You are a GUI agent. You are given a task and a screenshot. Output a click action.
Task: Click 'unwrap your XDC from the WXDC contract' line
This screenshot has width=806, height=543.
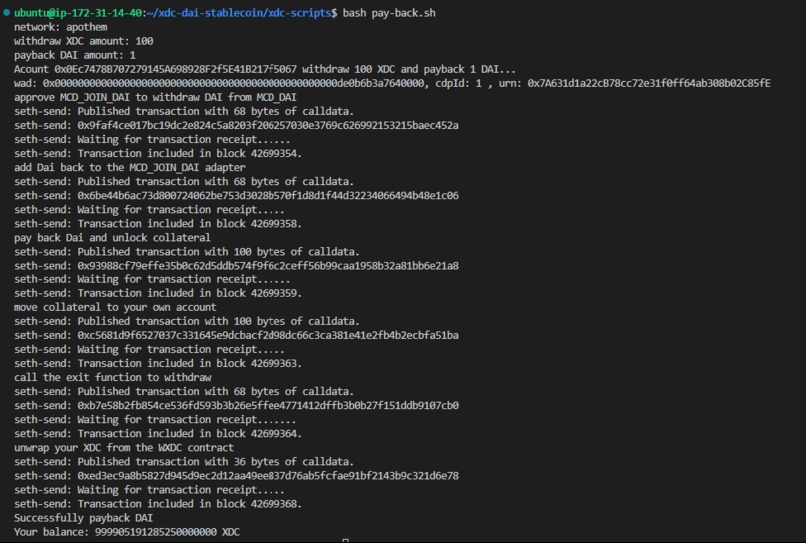[x=124, y=447]
